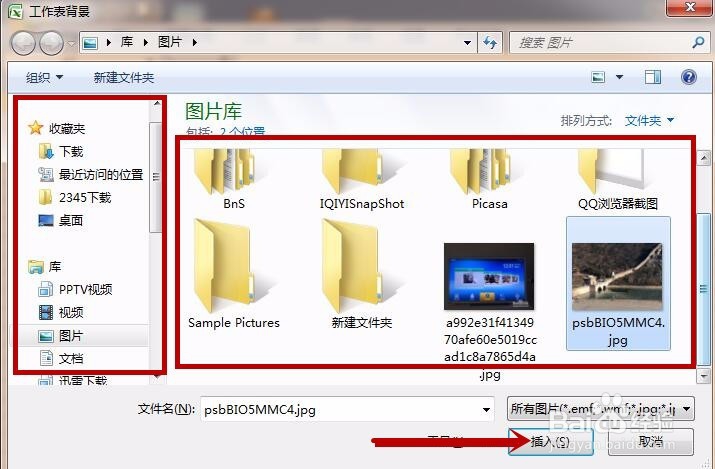Click the 下载 folder icon
Viewport: 715px width, 469px height.
46,151
